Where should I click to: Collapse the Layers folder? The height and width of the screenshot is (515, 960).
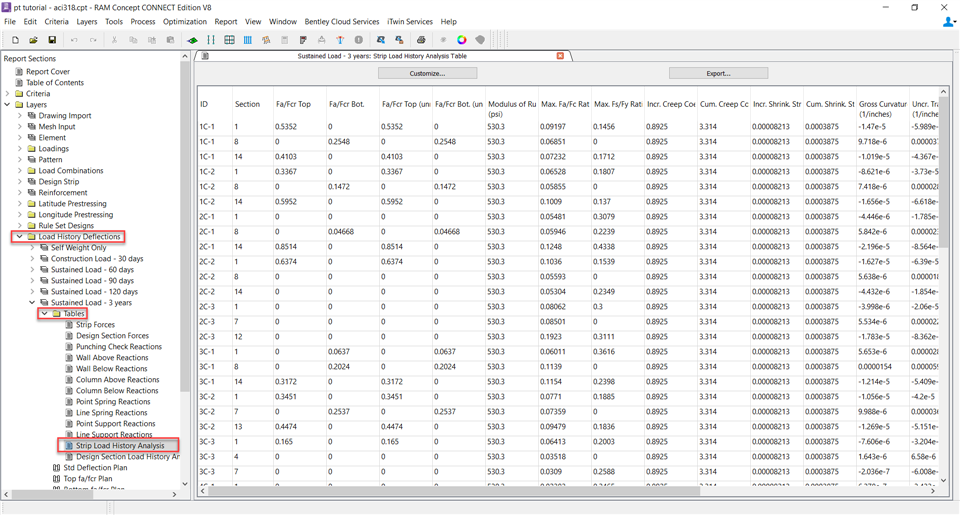tap(7, 105)
